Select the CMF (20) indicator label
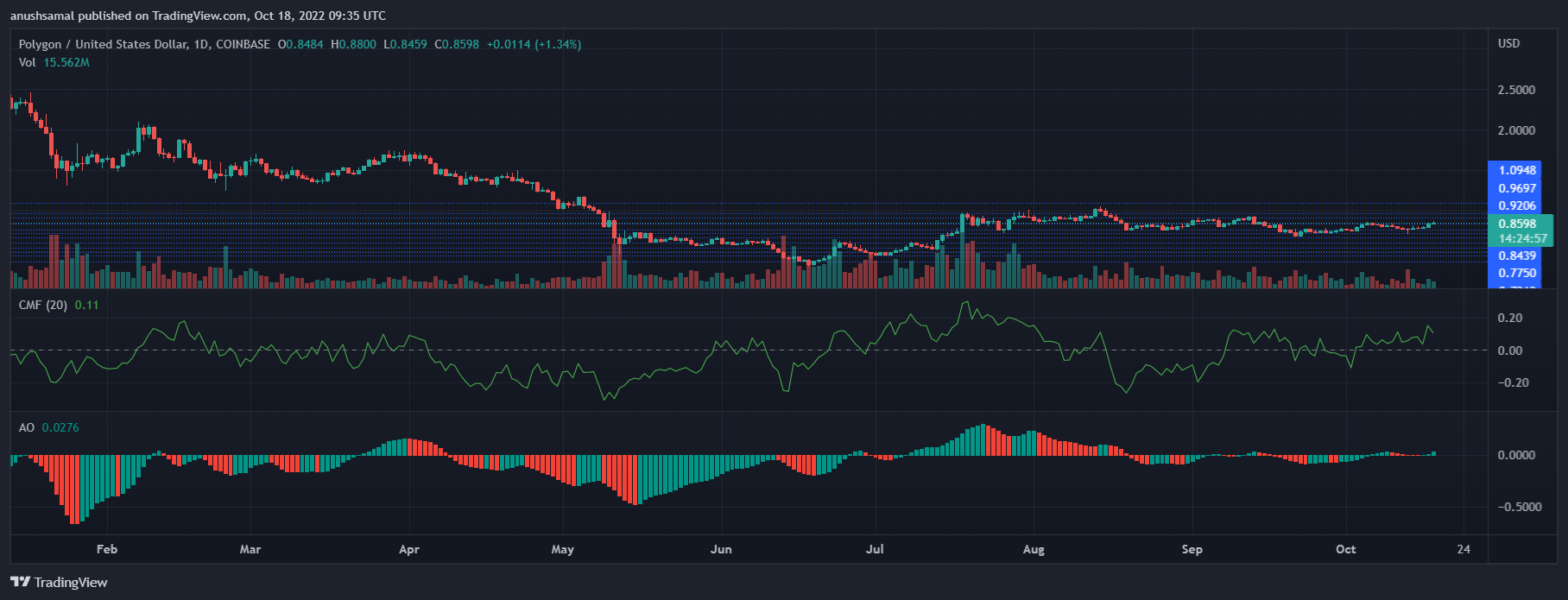Viewport: 1568px width, 600px height. tap(43, 305)
